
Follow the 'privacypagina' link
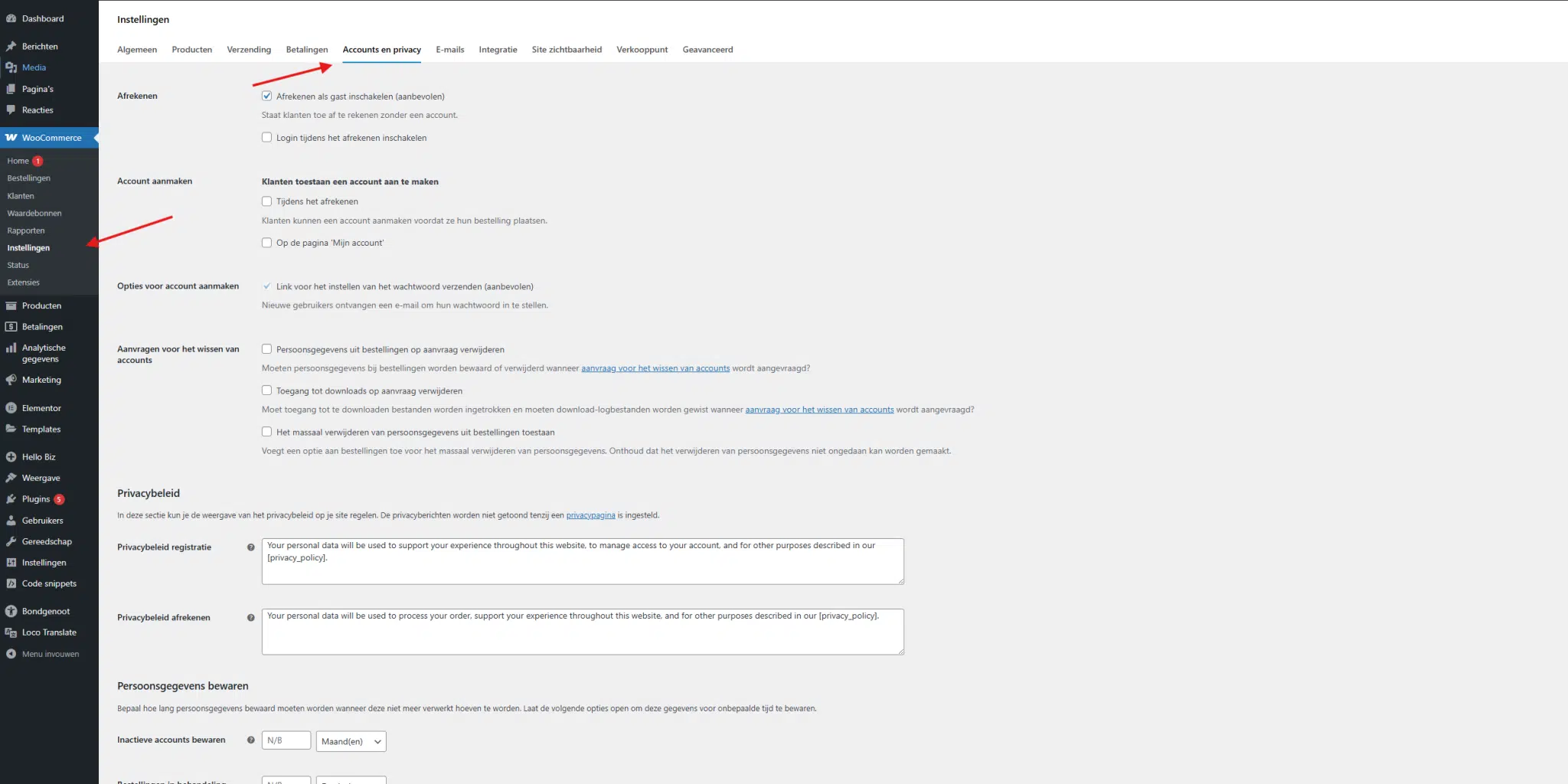pos(590,515)
